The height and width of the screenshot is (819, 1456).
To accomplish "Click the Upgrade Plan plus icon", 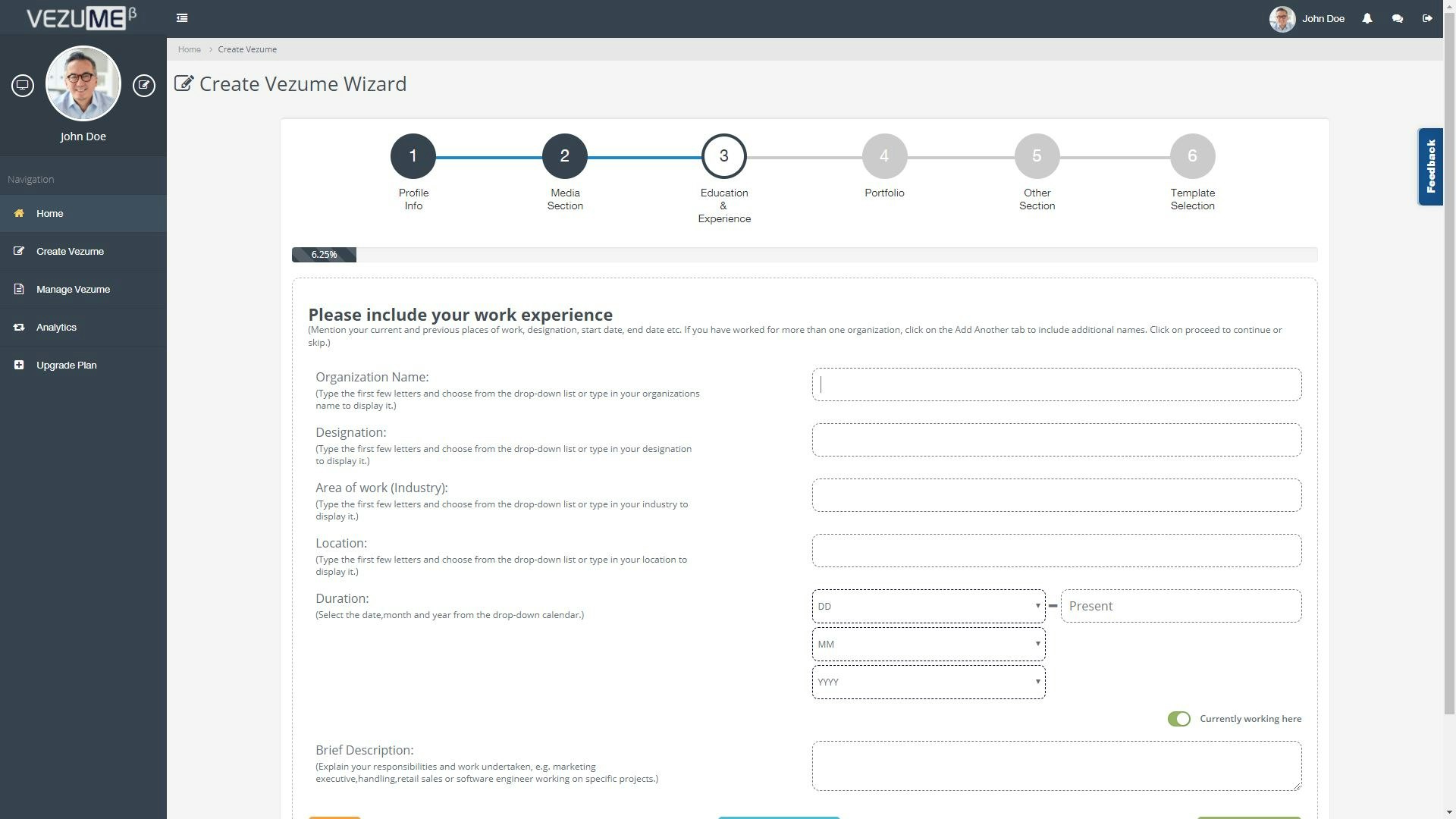I will [19, 365].
